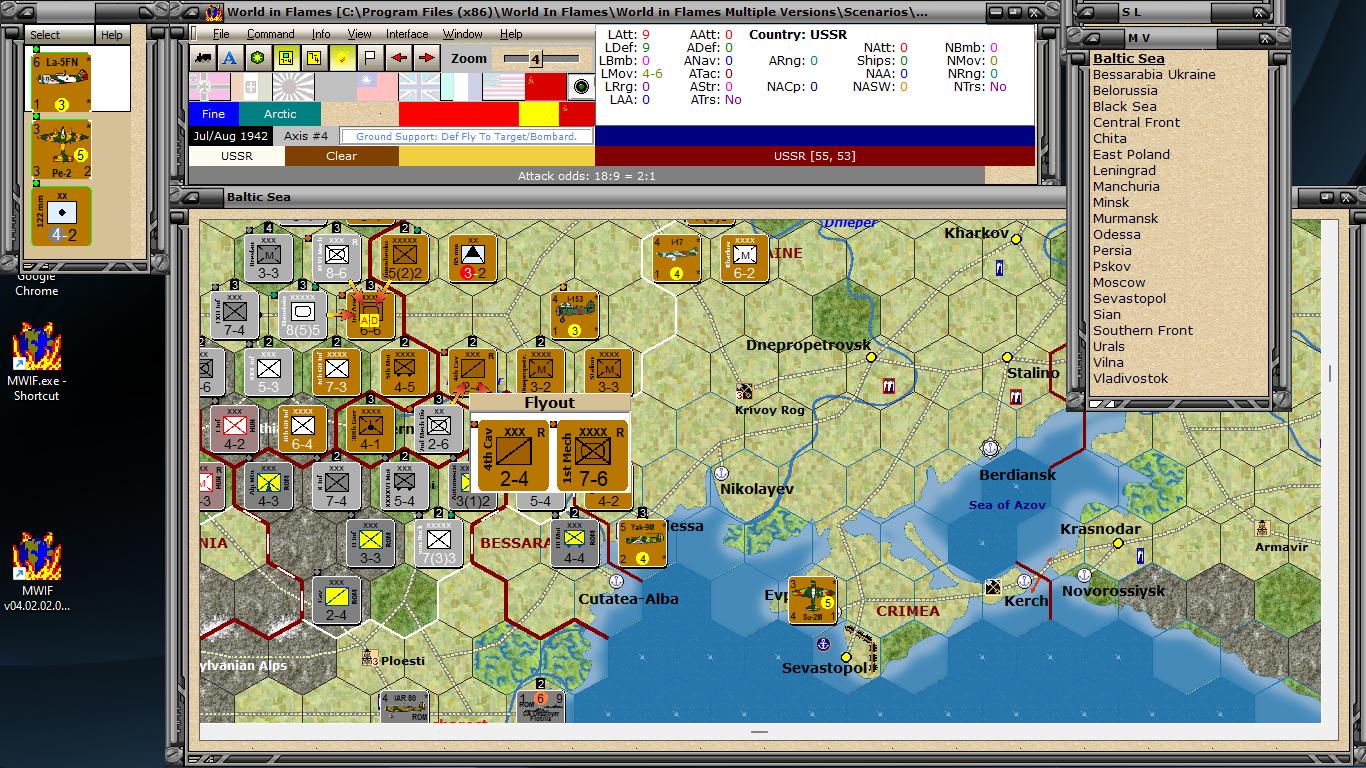Jump to Belorussia map view

click(1125, 91)
